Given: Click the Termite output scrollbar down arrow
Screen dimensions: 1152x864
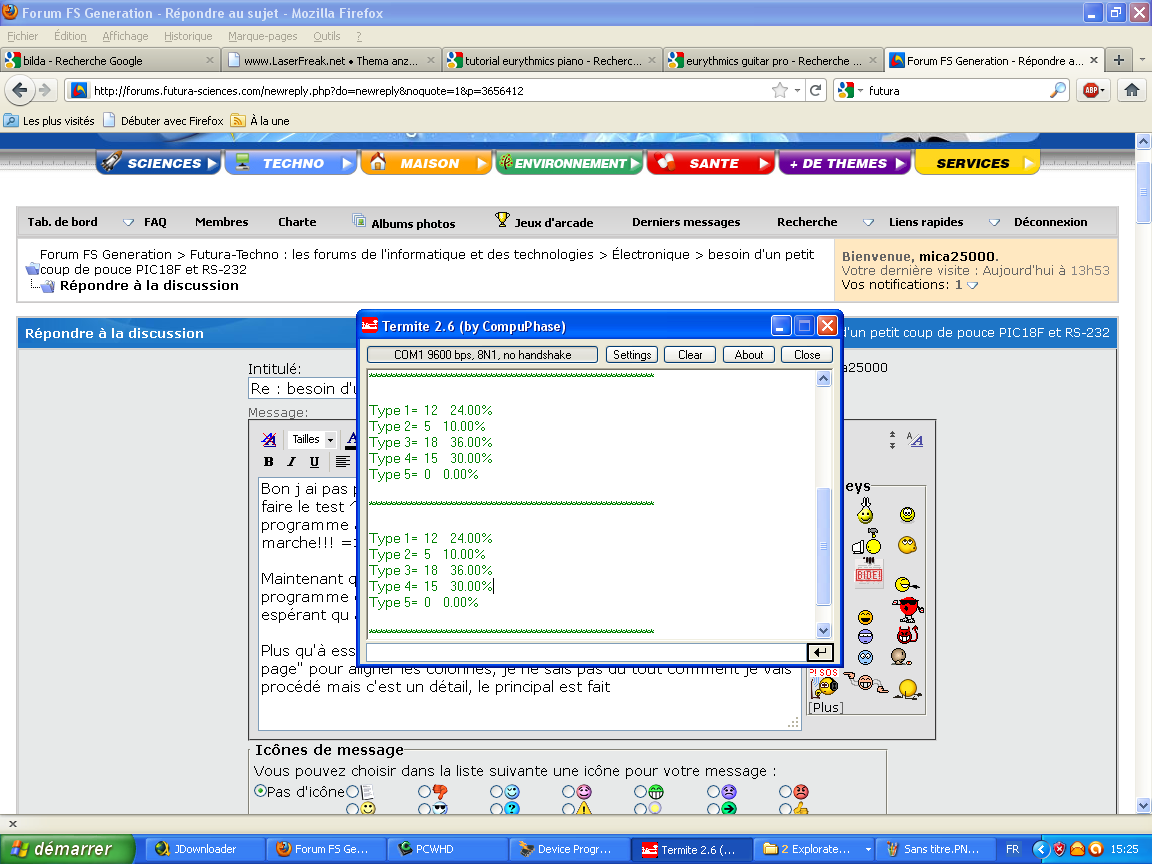Looking at the screenshot, I should point(823,630).
